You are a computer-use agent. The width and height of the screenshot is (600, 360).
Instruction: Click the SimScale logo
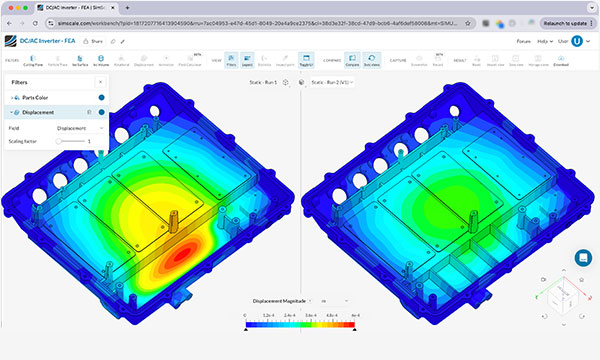point(11,41)
